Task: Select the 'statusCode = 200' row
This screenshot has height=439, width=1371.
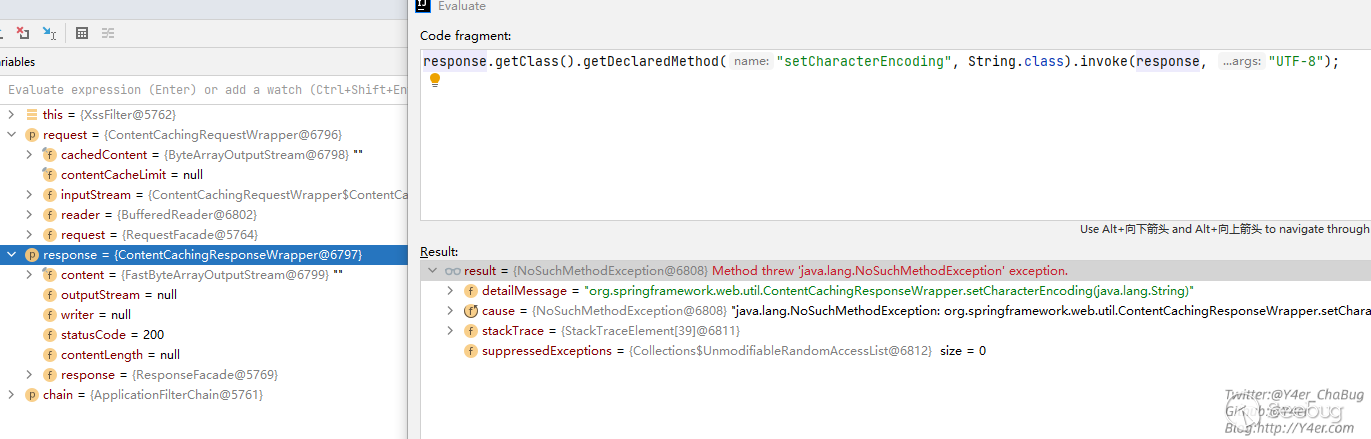Action: (203, 335)
